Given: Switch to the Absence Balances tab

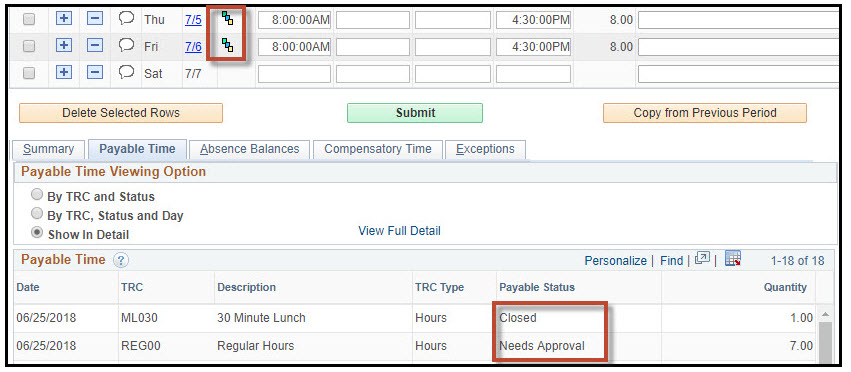Looking at the screenshot, I should point(249,149).
